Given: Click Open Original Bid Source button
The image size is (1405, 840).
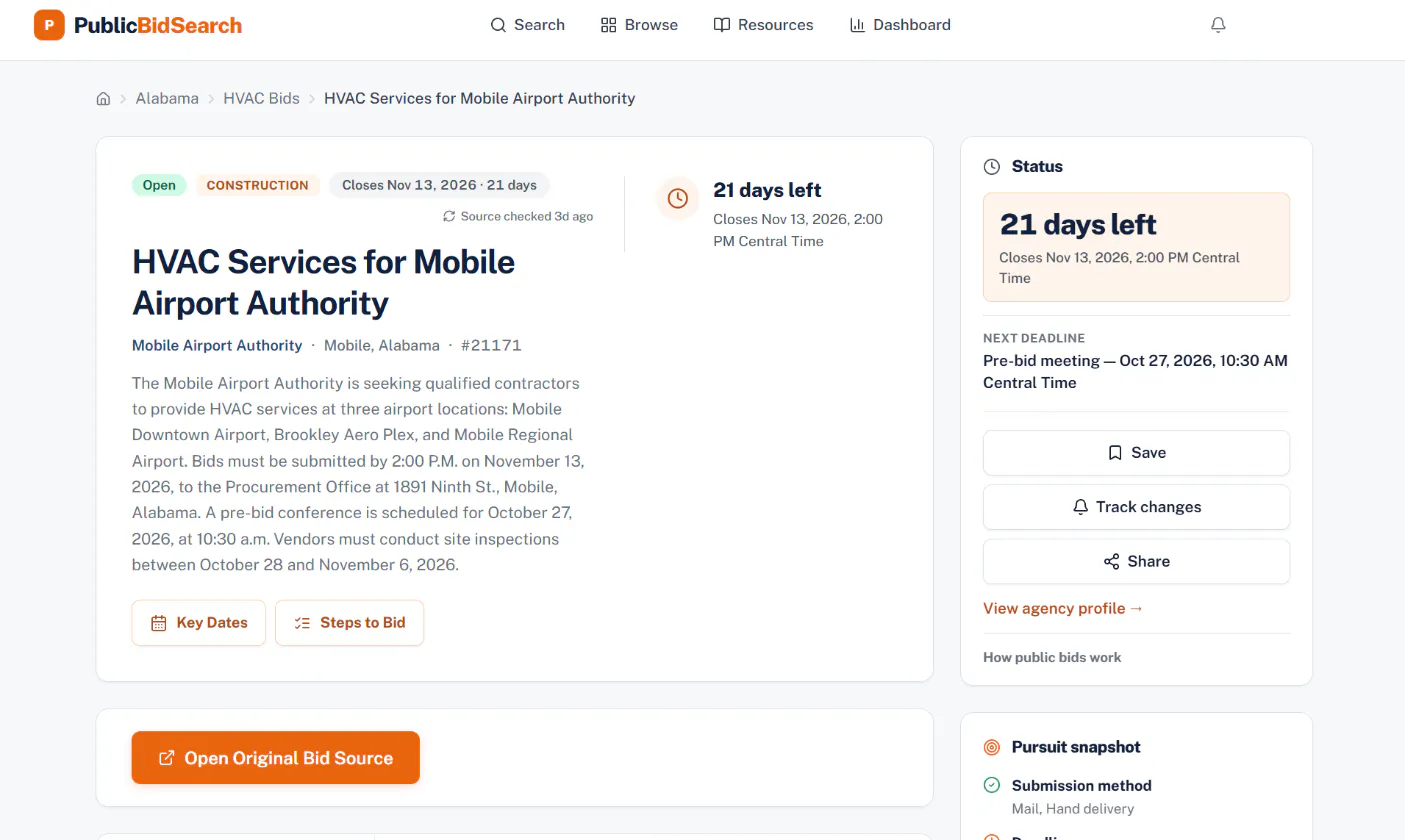Looking at the screenshot, I should point(276,758).
